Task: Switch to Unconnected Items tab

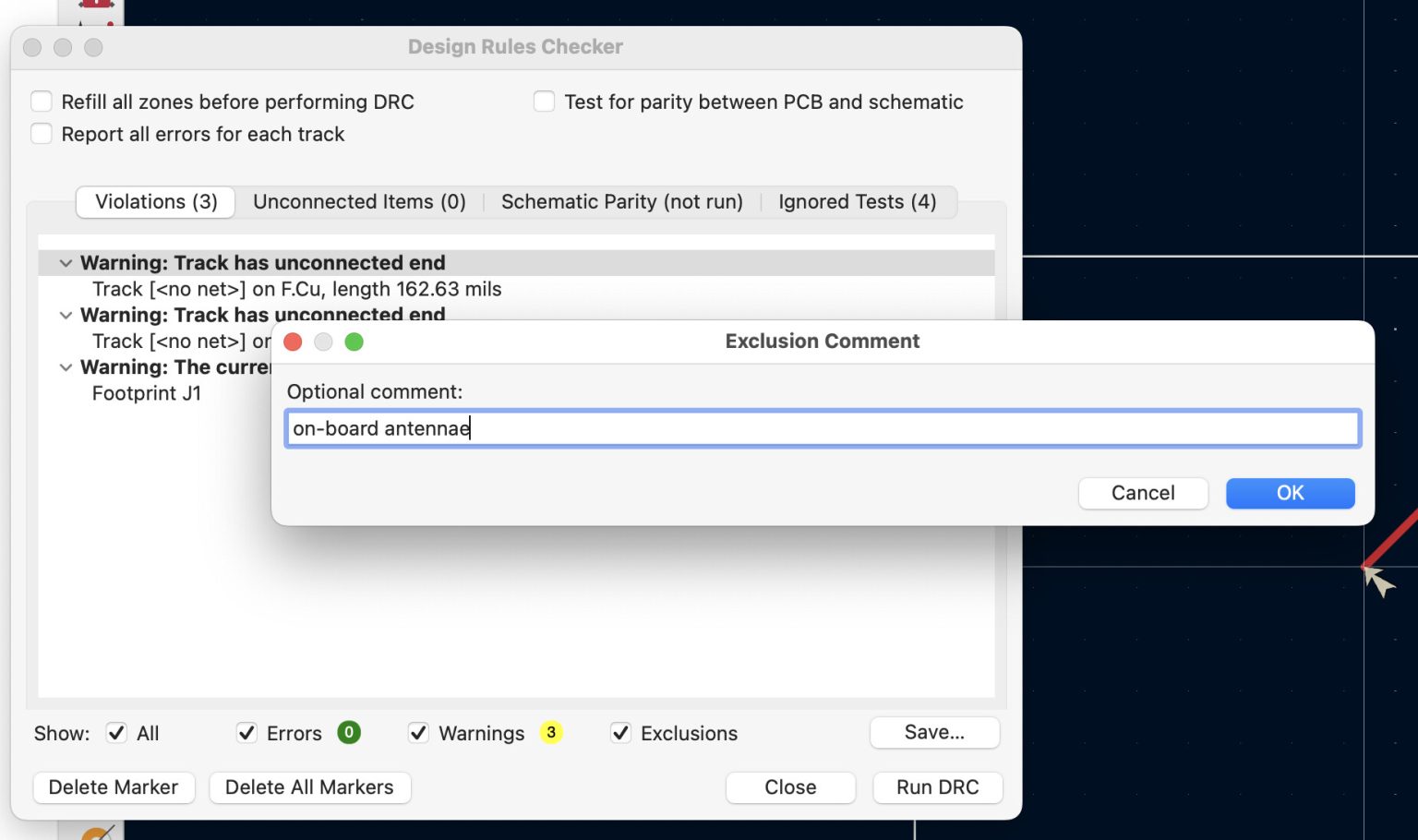Action: click(359, 201)
